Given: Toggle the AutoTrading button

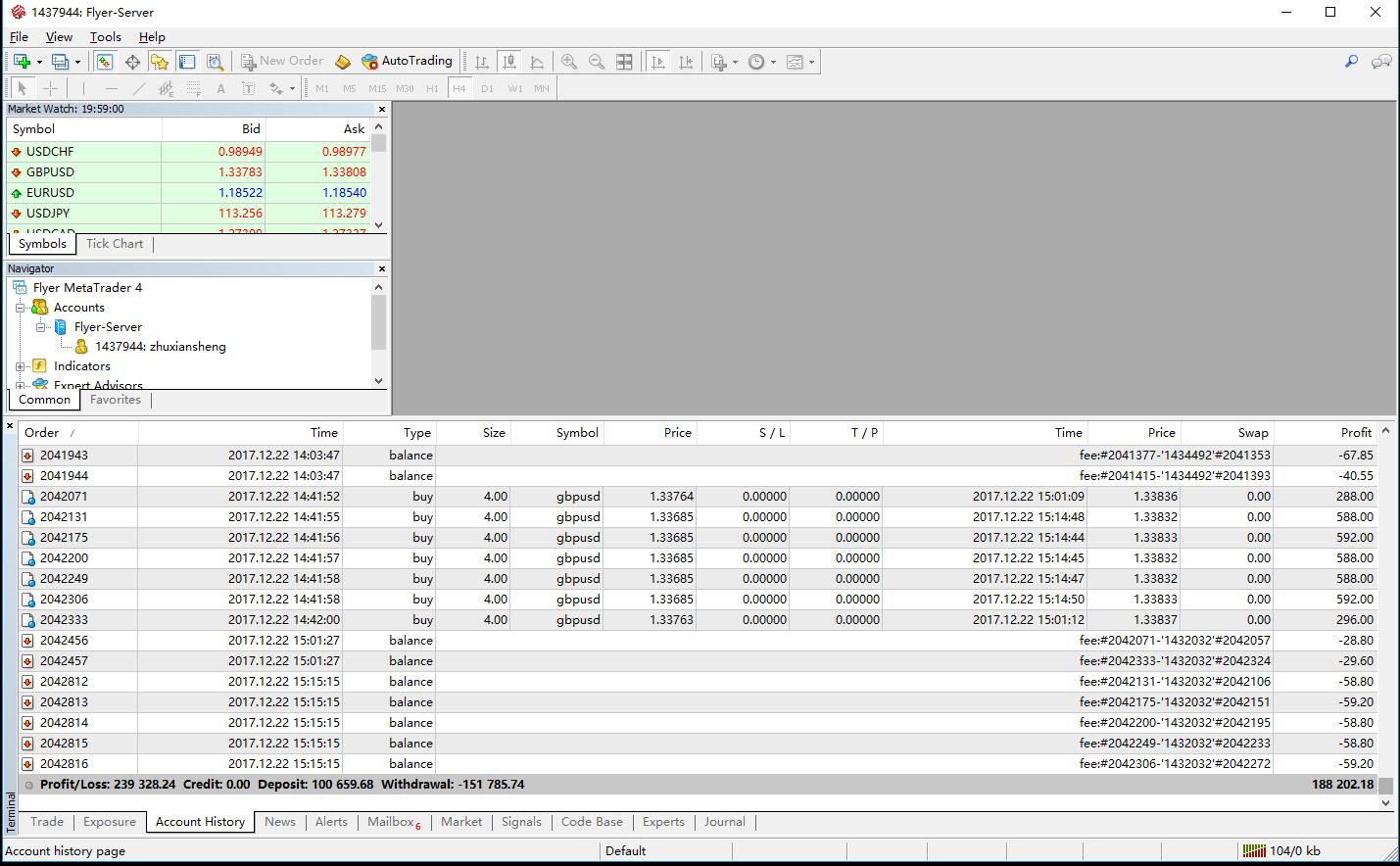Looking at the screenshot, I should click(407, 61).
